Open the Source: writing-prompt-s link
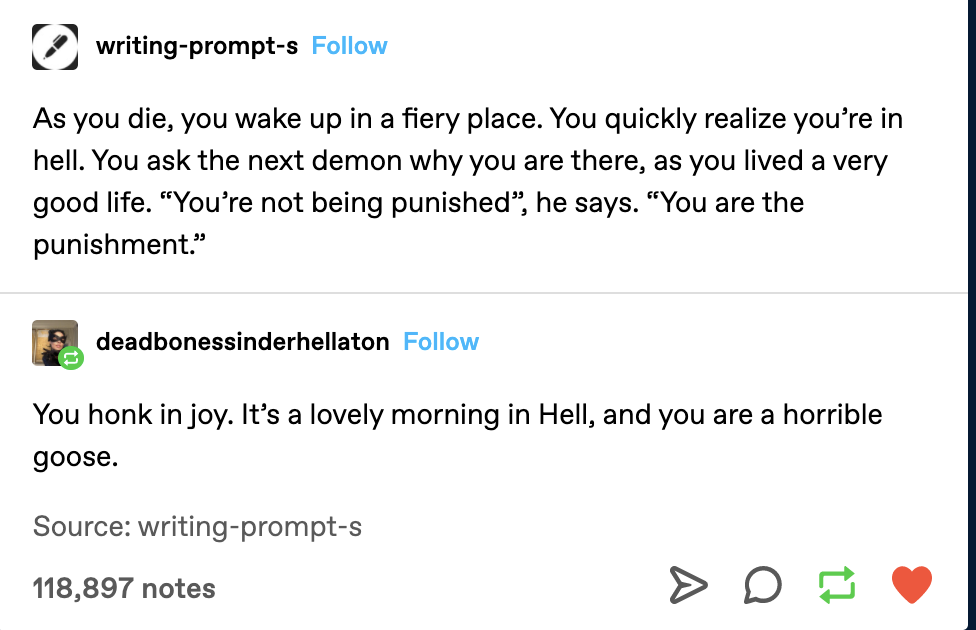This screenshot has height=630, width=976. coord(197,527)
